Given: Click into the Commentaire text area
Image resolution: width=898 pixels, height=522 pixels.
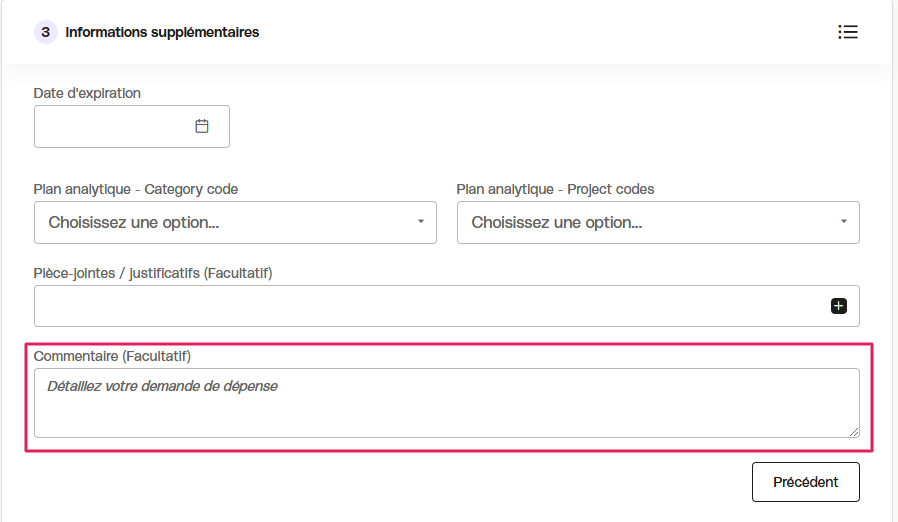Looking at the screenshot, I should (x=447, y=403).
